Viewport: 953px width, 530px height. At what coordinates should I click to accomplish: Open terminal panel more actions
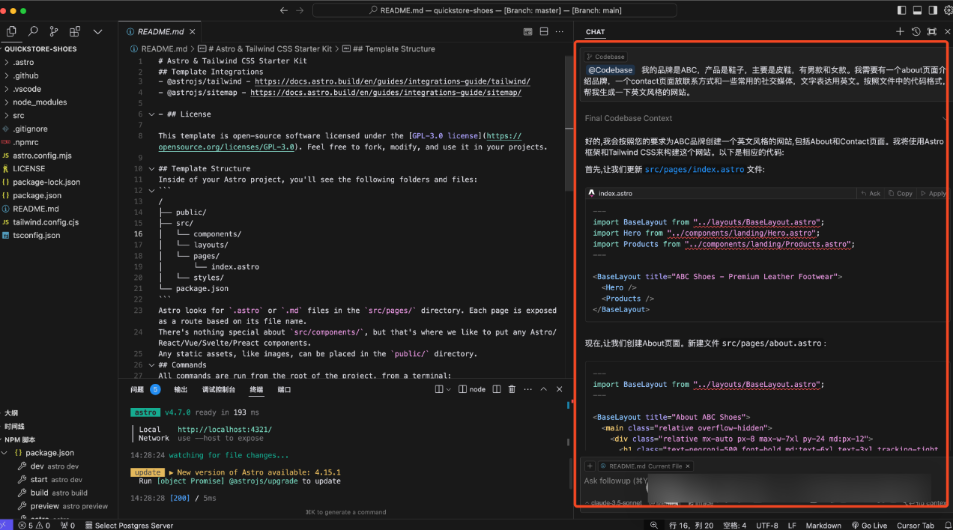tap(528, 390)
